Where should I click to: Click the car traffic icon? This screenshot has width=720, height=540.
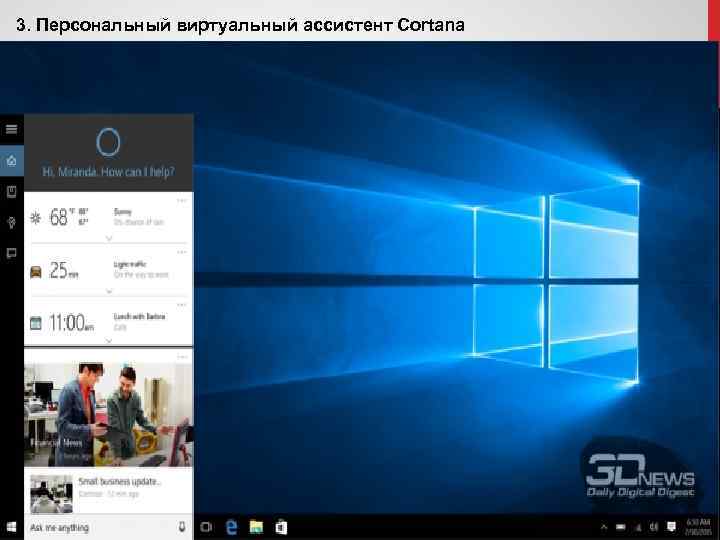tap(35, 272)
